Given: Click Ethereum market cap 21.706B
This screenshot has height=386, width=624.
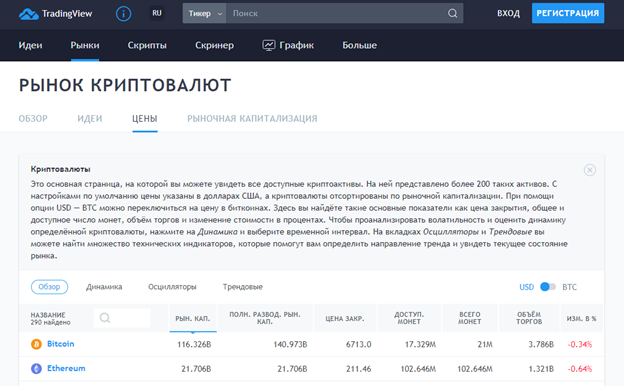Looking at the screenshot, I should click(196, 369).
